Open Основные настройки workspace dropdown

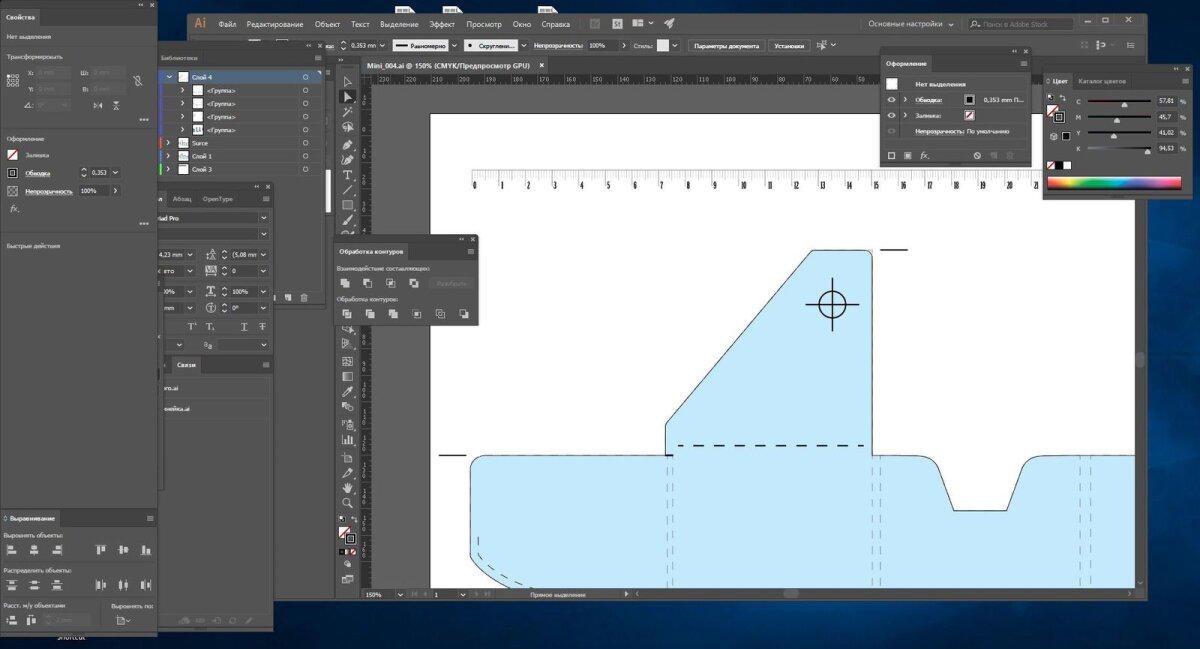(911, 23)
